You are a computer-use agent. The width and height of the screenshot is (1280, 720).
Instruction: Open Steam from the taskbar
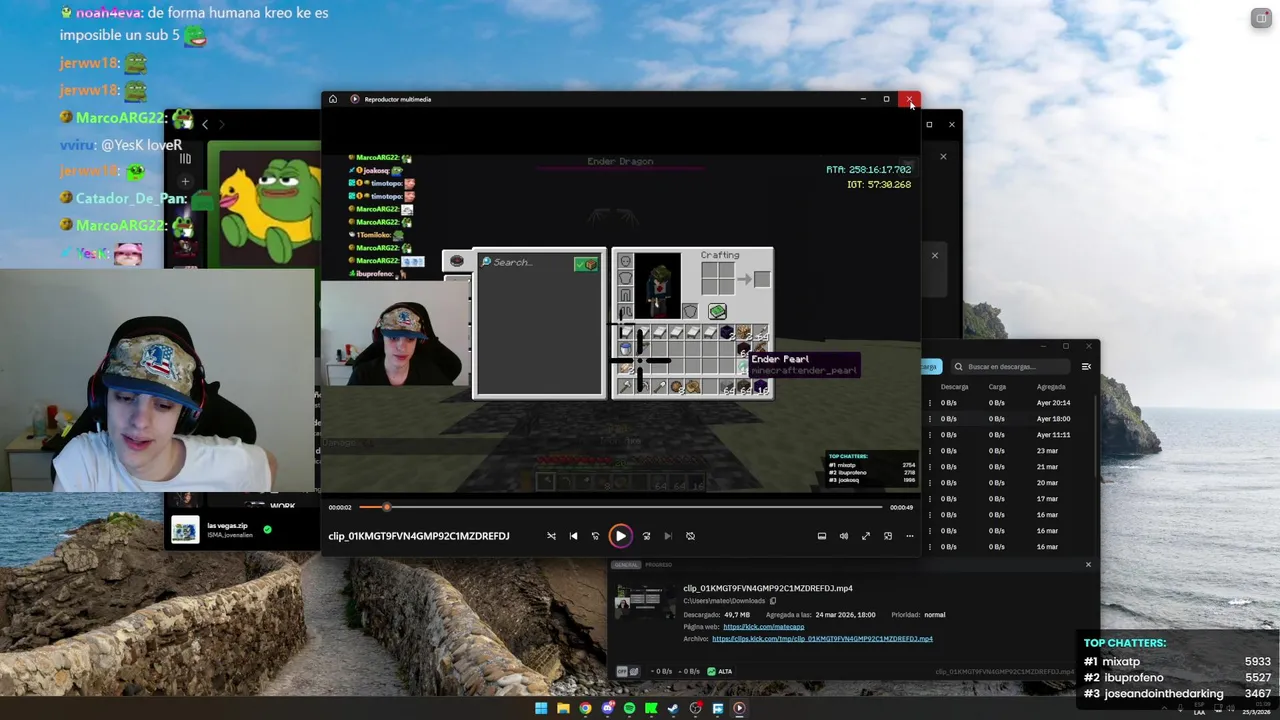click(x=673, y=708)
